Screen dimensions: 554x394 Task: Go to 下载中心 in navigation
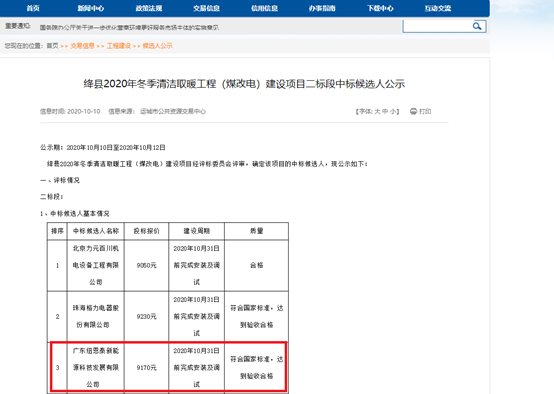380,8
